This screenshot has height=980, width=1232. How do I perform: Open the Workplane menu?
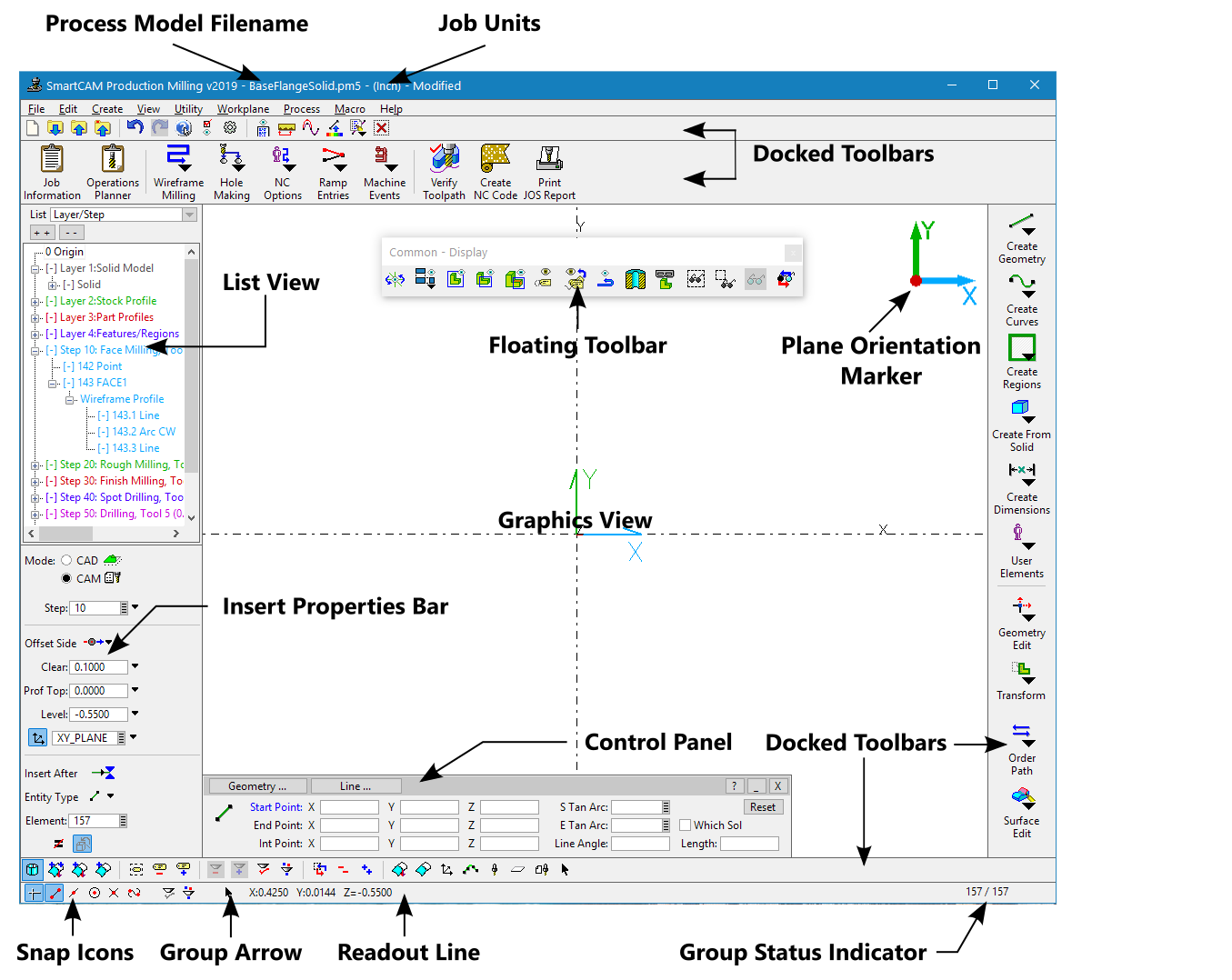tap(243, 109)
